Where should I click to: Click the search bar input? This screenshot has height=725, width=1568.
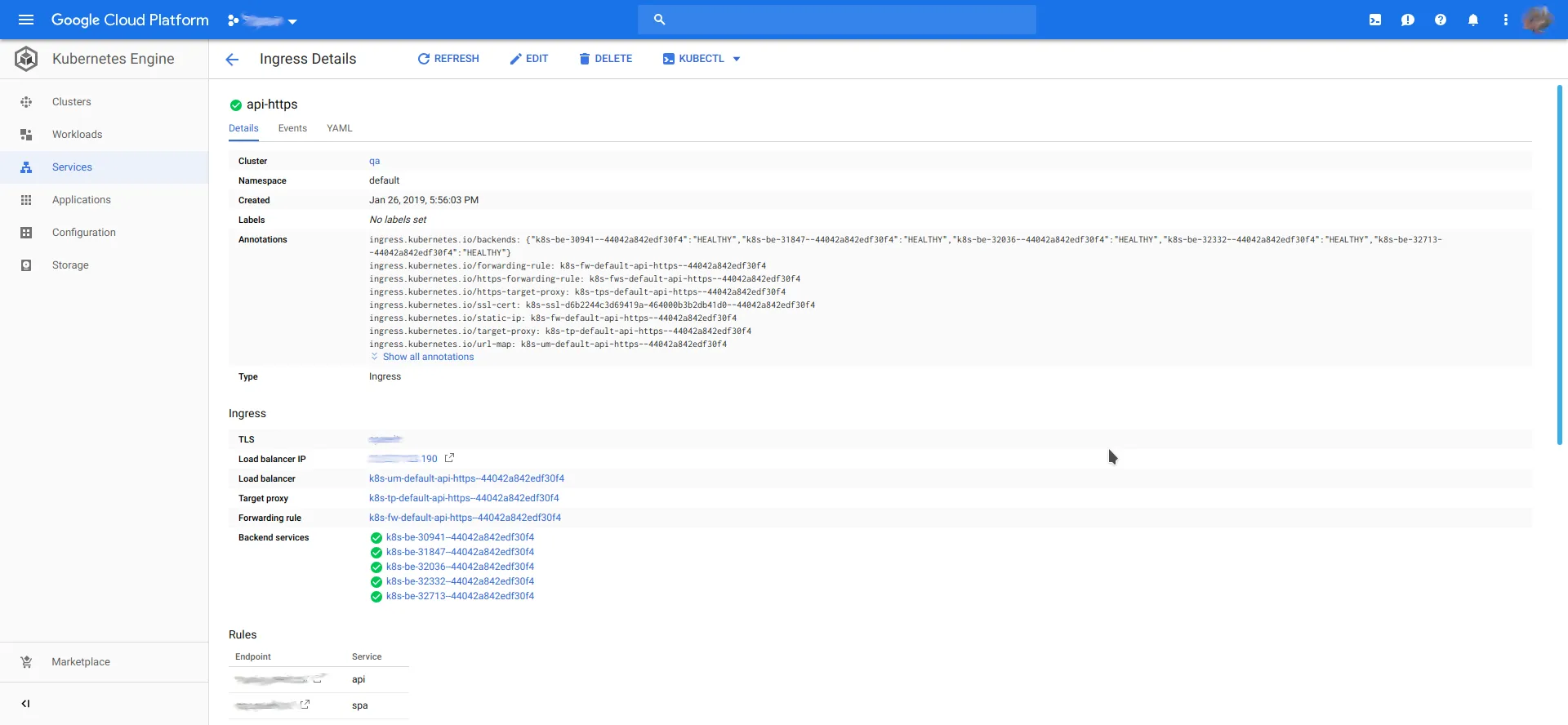[837, 20]
